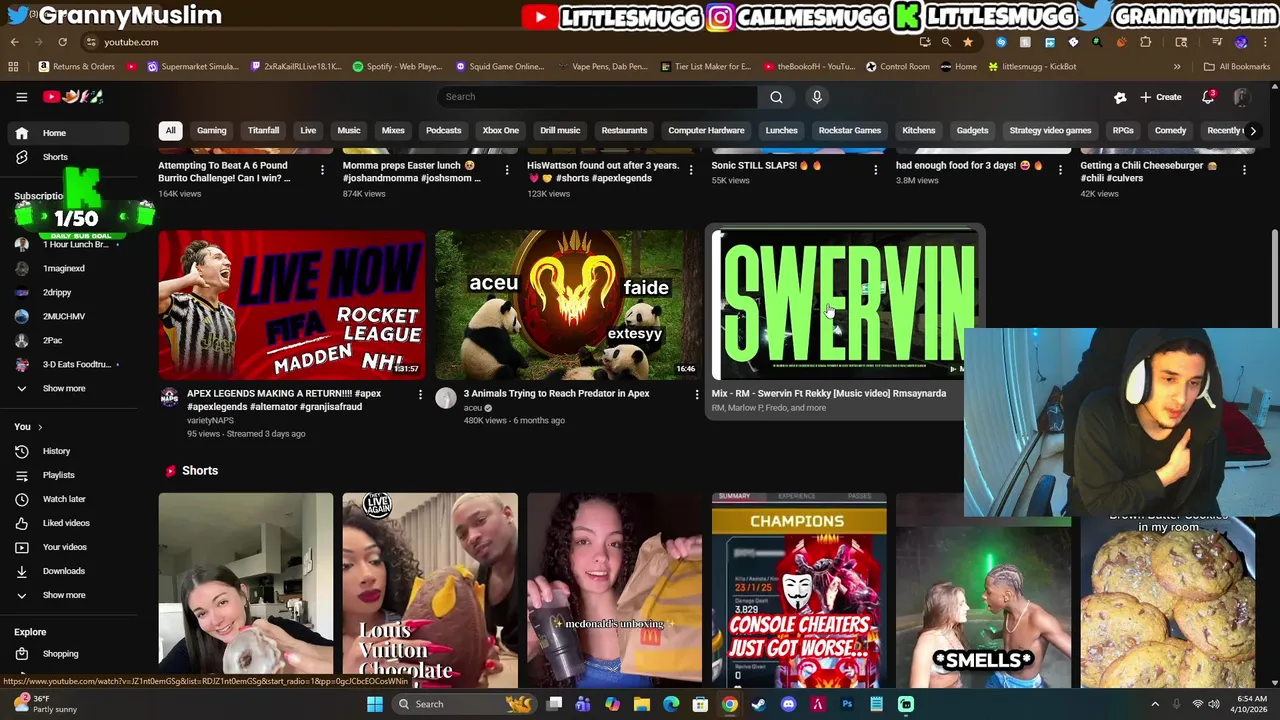Play the LIVE NOW Rocket League thumbnail
1280x720 pixels.
[x=292, y=305]
